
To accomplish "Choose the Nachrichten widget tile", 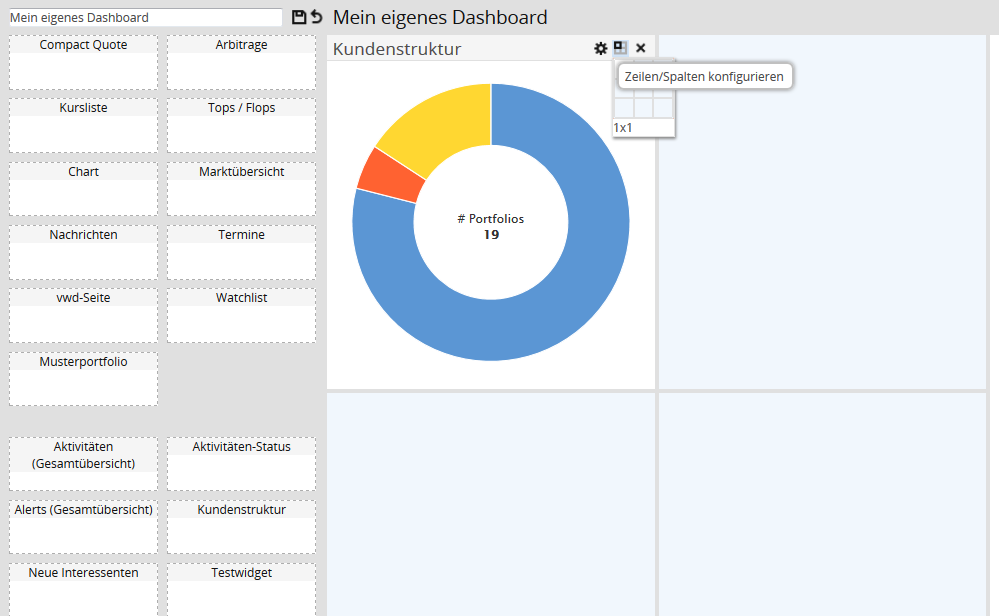I will coord(83,252).
